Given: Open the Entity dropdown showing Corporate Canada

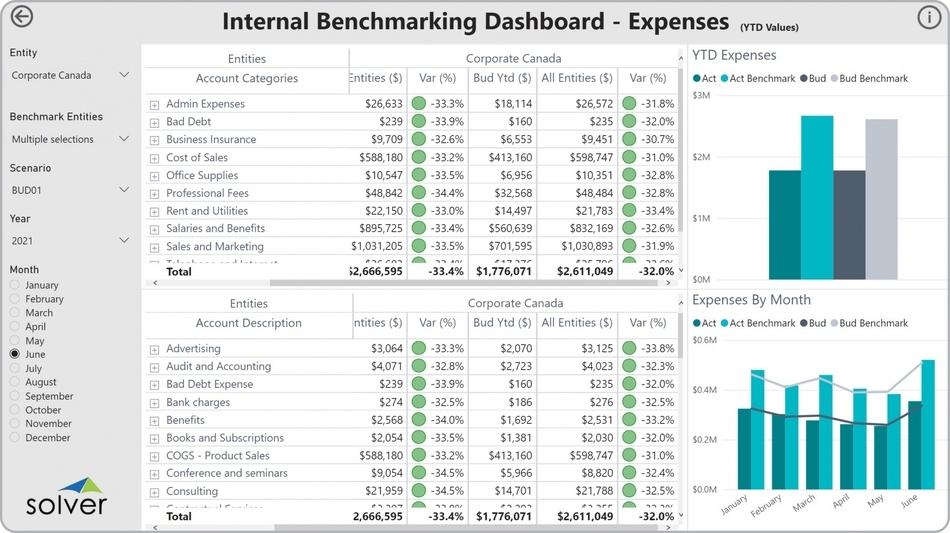Looking at the screenshot, I should 70,75.
